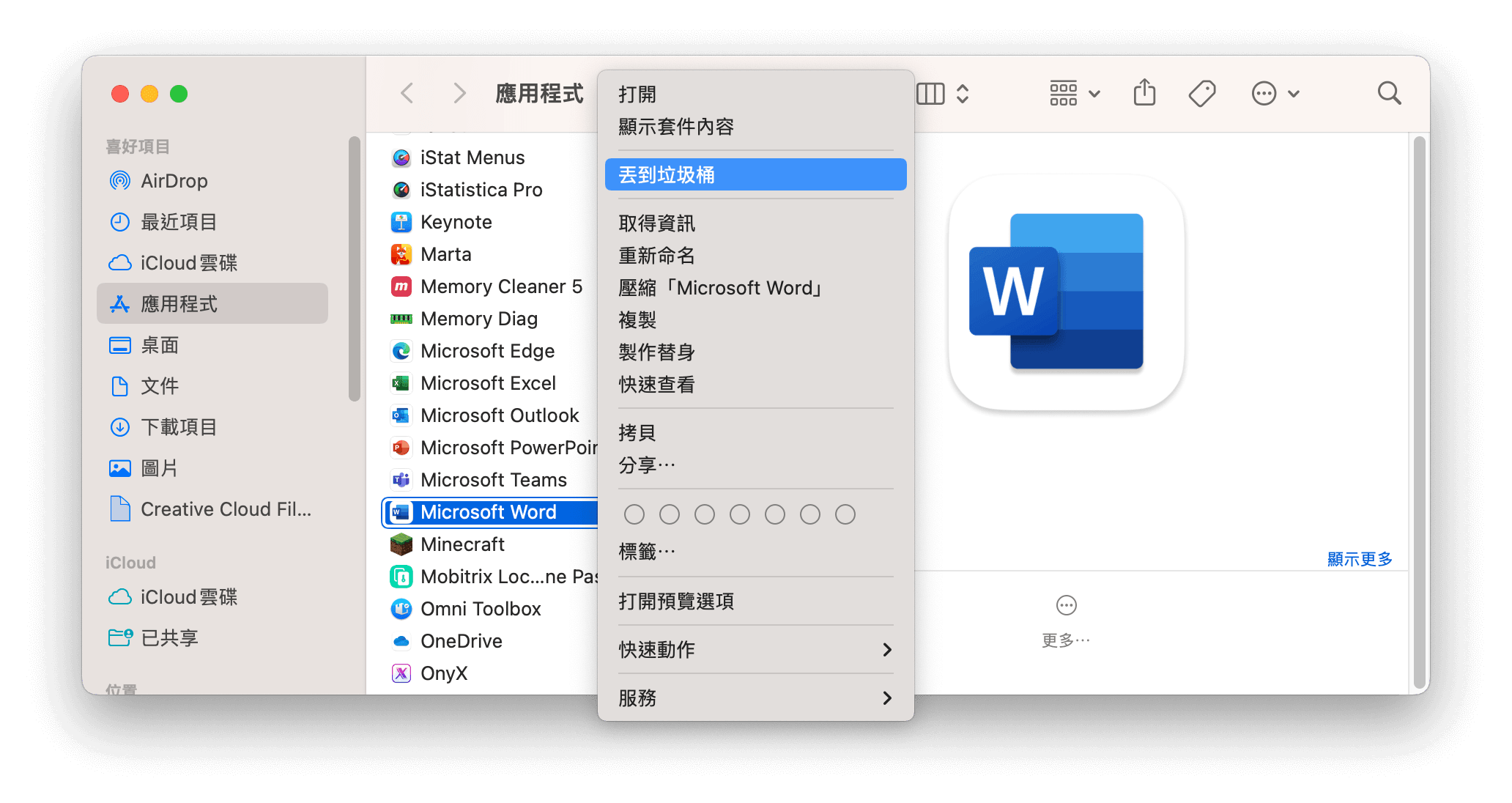Choose 標籤⋯ from the context menu

click(x=756, y=552)
